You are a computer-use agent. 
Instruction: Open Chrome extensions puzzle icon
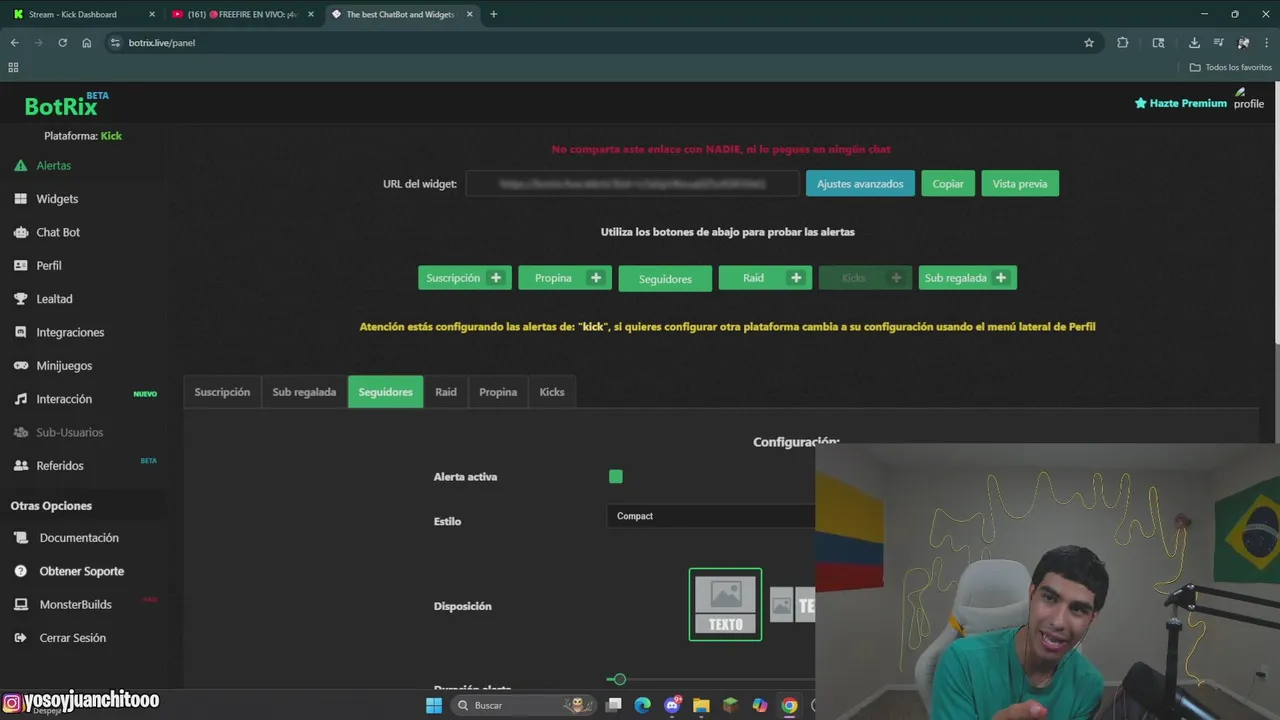tap(1123, 43)
